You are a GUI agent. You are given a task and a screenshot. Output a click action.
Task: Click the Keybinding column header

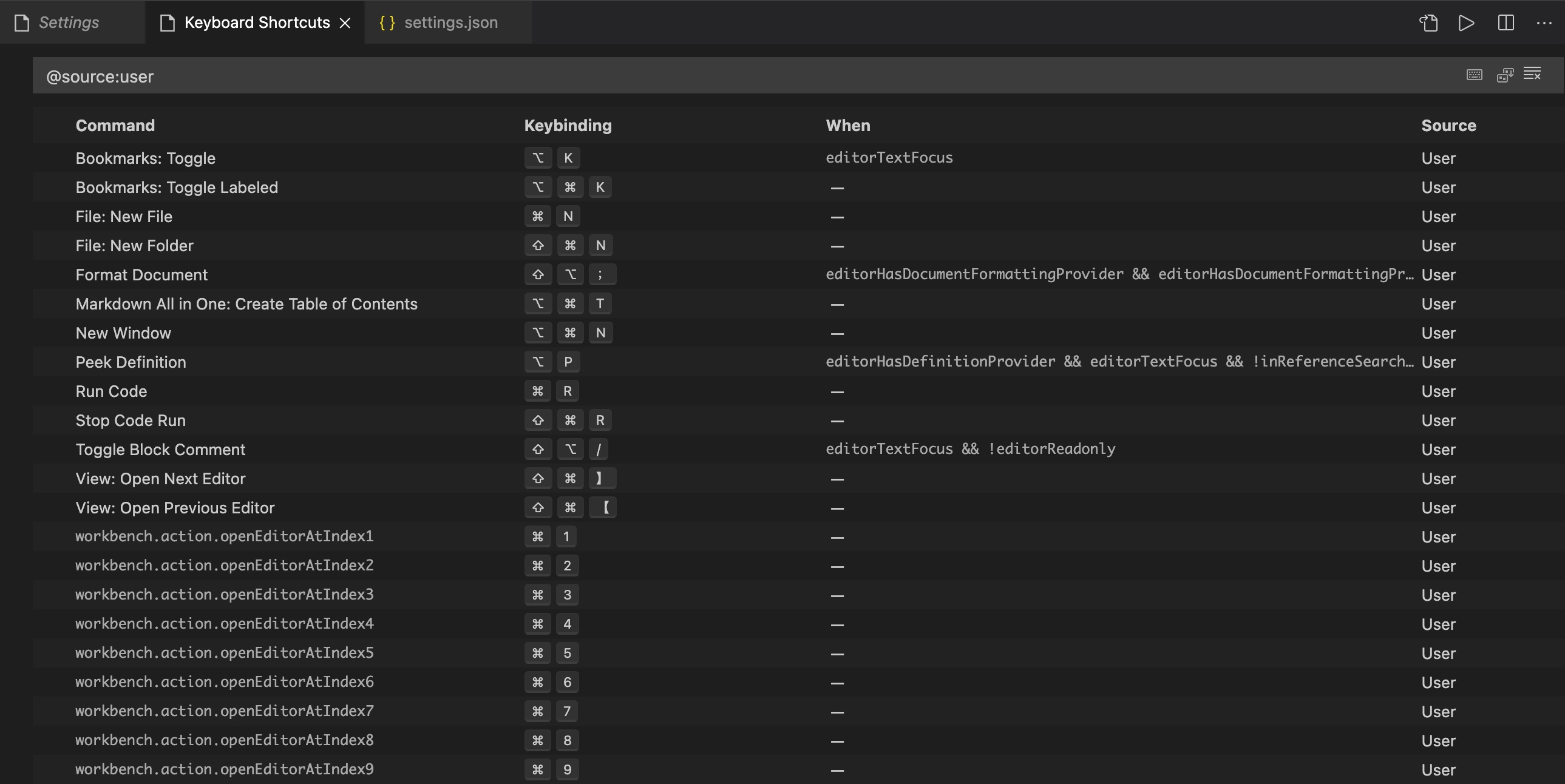click(x=568, y=126)
